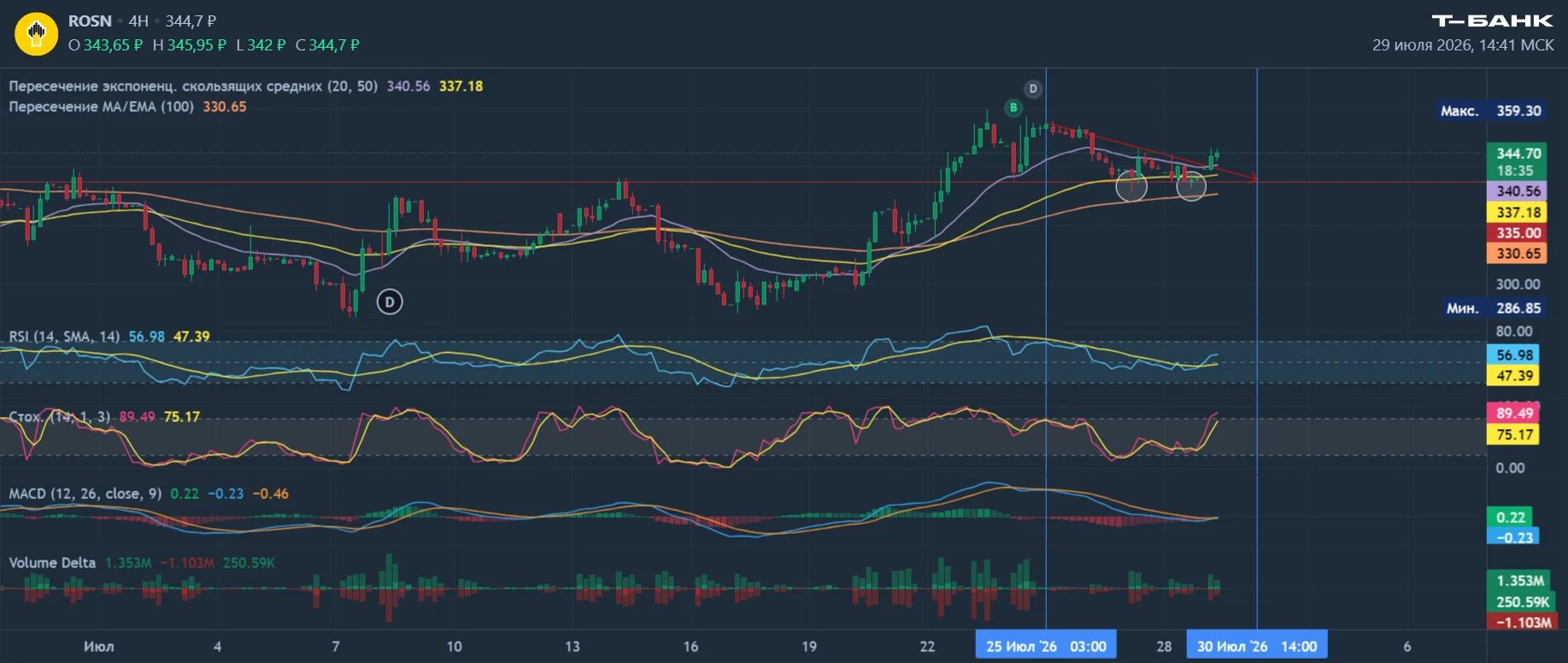
Task: Click the D dividend marker below candles
Action: point(390,302)
